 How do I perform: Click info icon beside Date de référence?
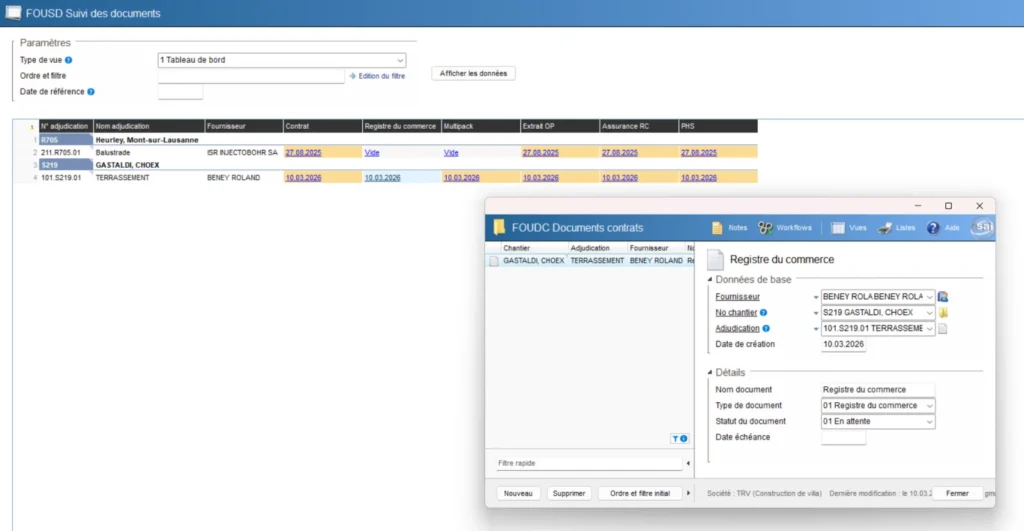click(x=91, y=92)
